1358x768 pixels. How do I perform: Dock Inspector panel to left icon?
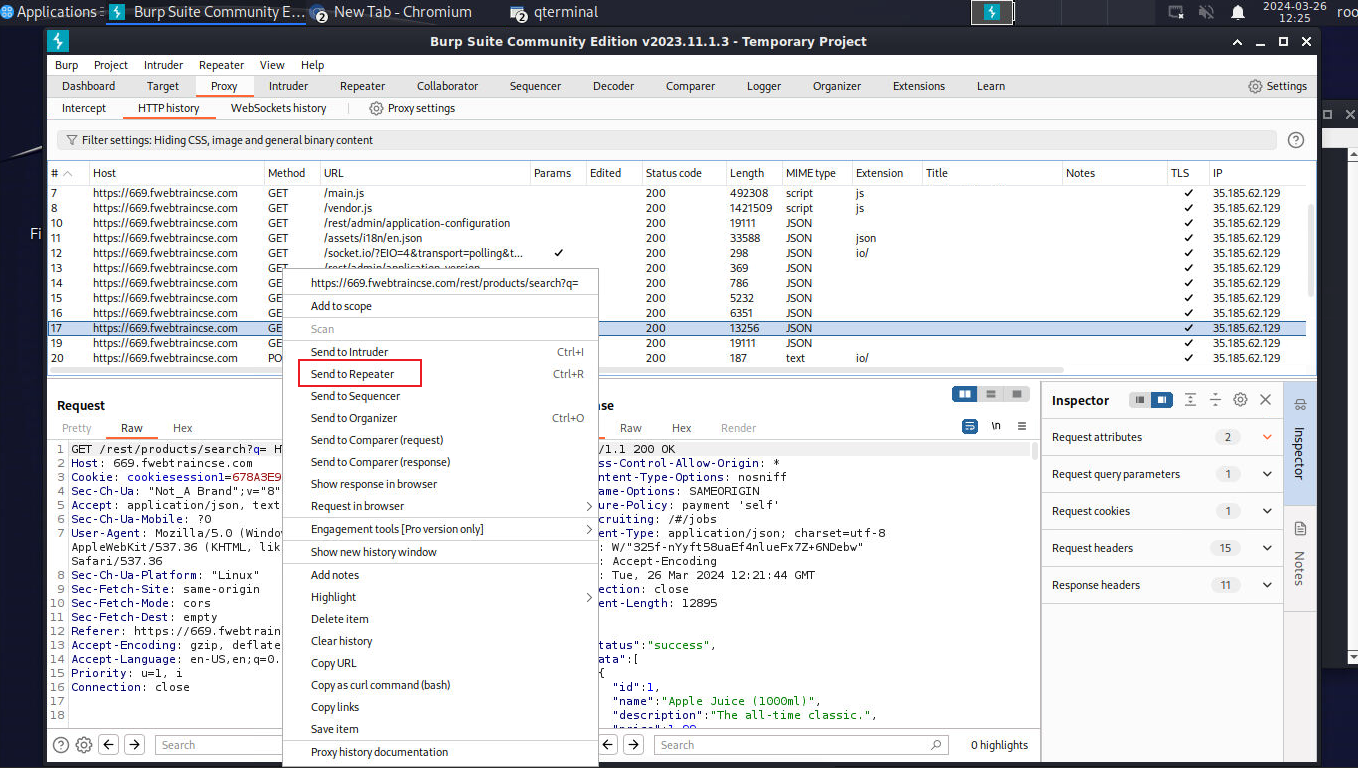pyautogui.click(x=1139, y=400)
